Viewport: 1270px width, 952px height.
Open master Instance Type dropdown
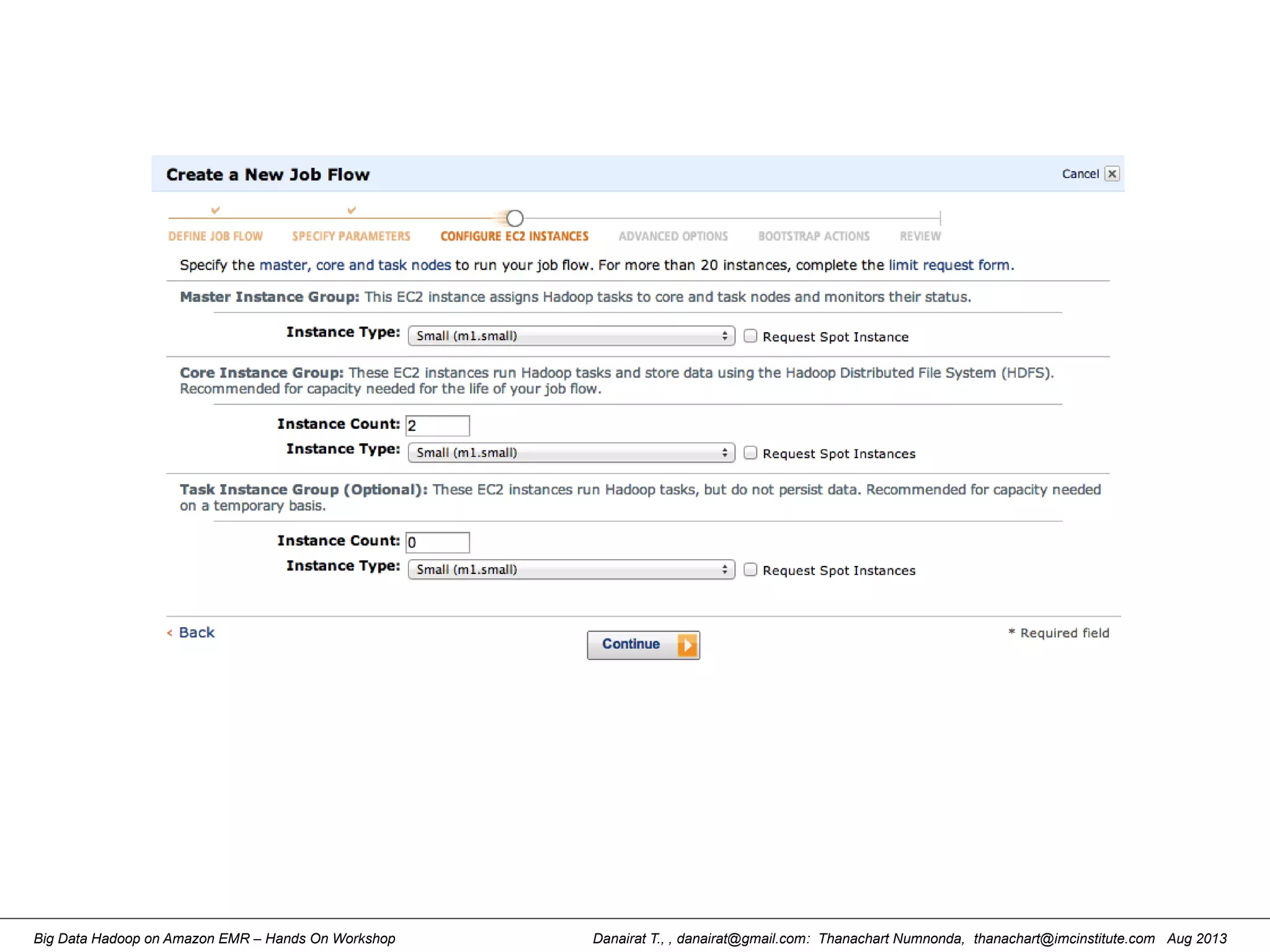[x=571, y=336]
